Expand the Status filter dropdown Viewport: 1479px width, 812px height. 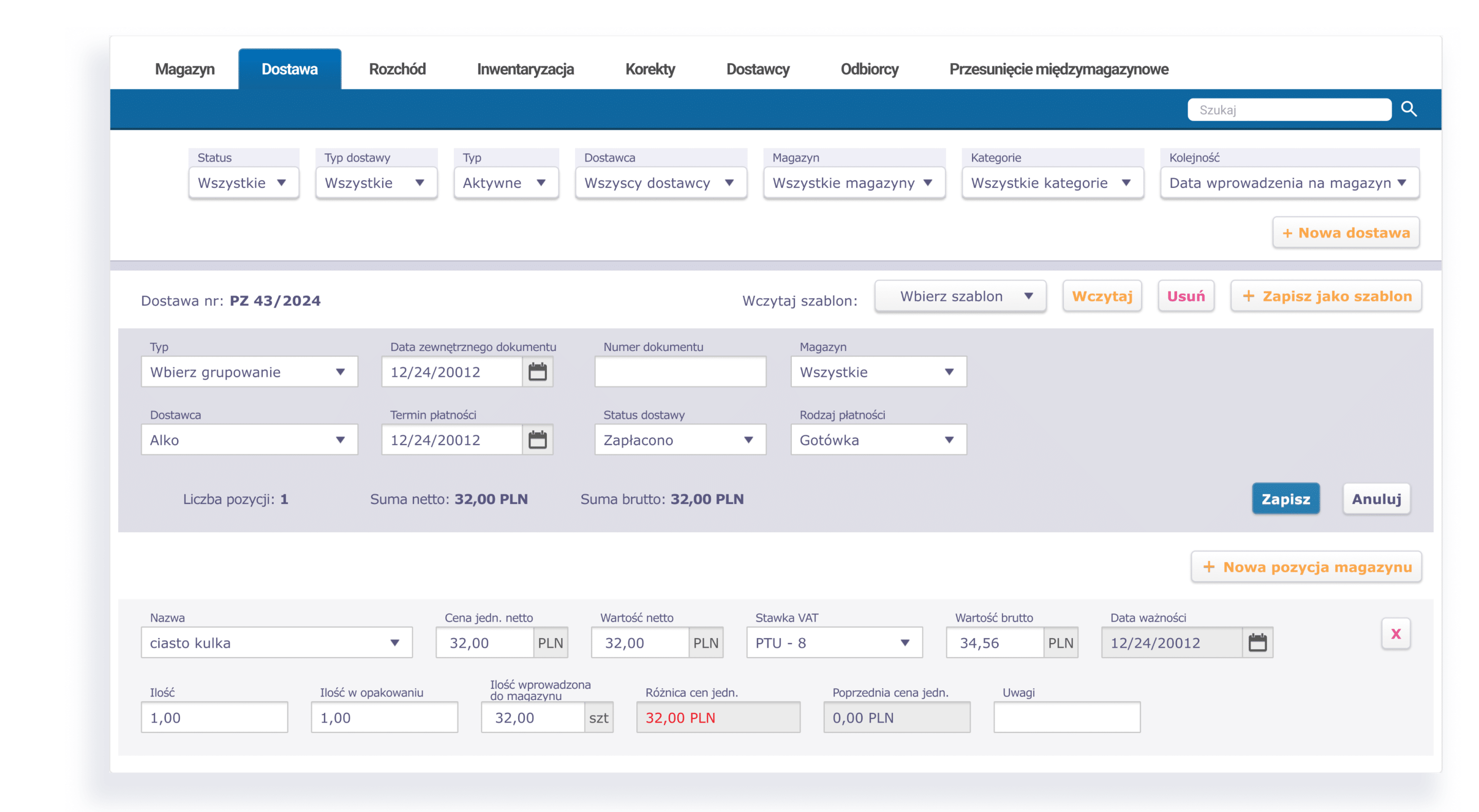click(243, 183)
